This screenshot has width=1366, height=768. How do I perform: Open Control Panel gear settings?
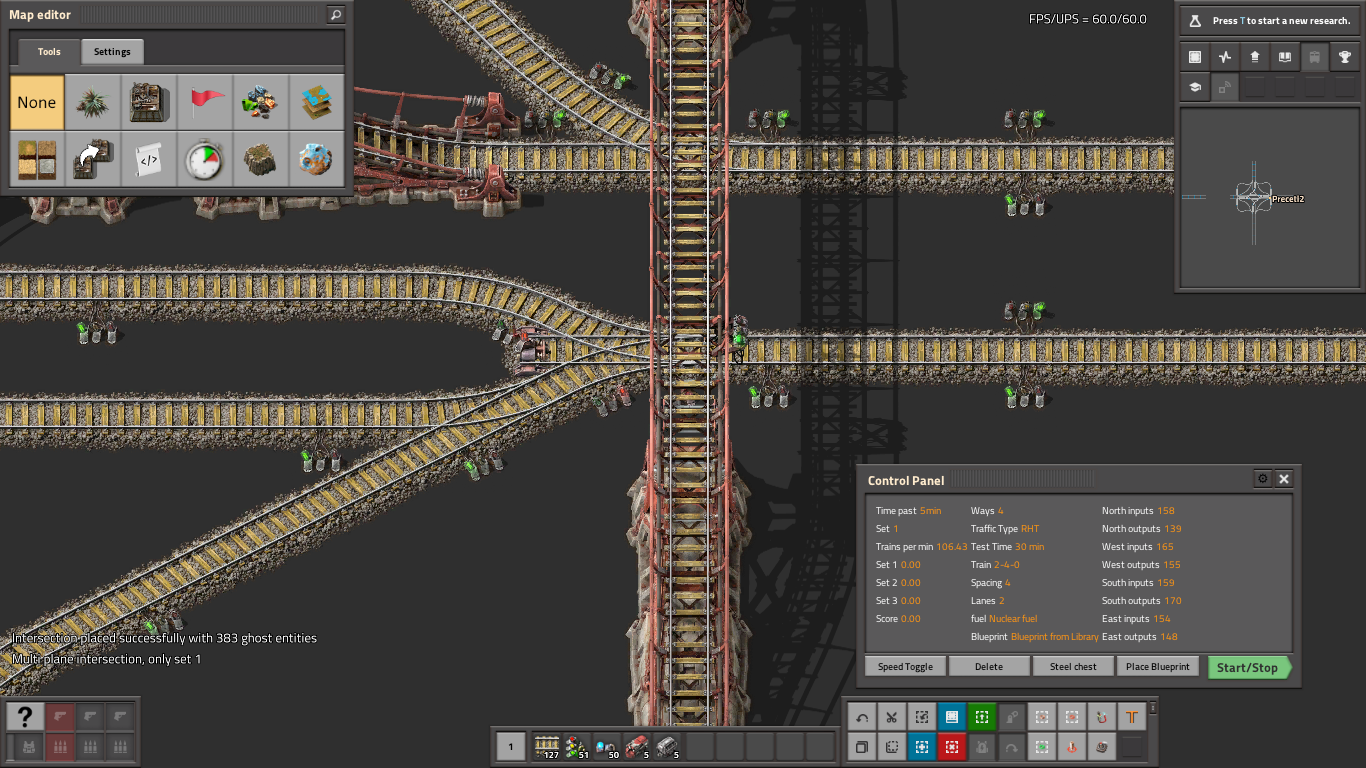pos(1262,479)
